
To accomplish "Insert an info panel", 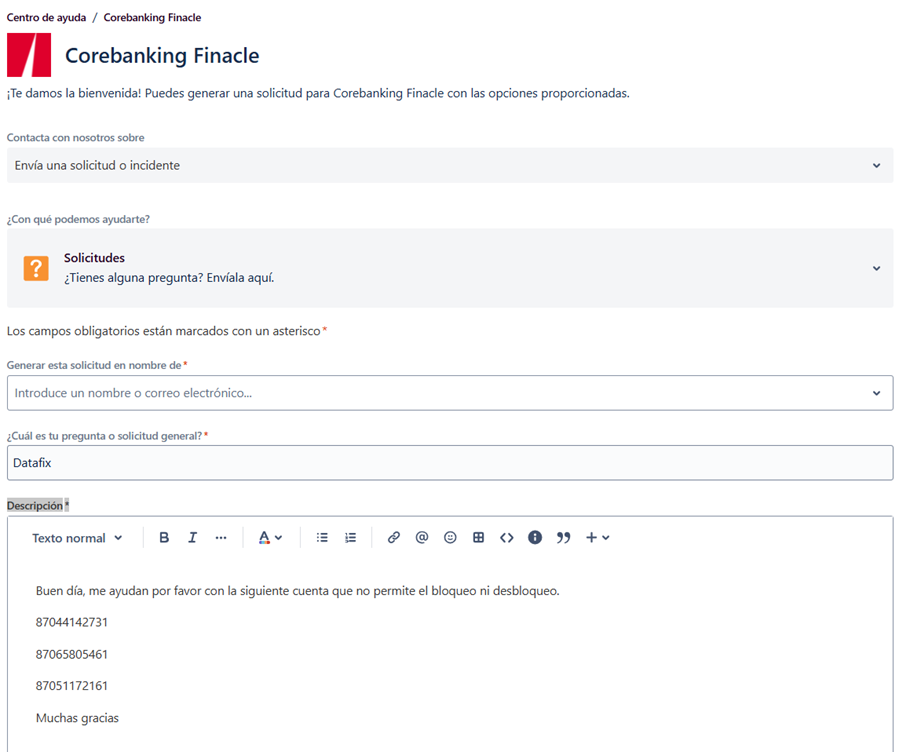I will (x=535, y=538).
